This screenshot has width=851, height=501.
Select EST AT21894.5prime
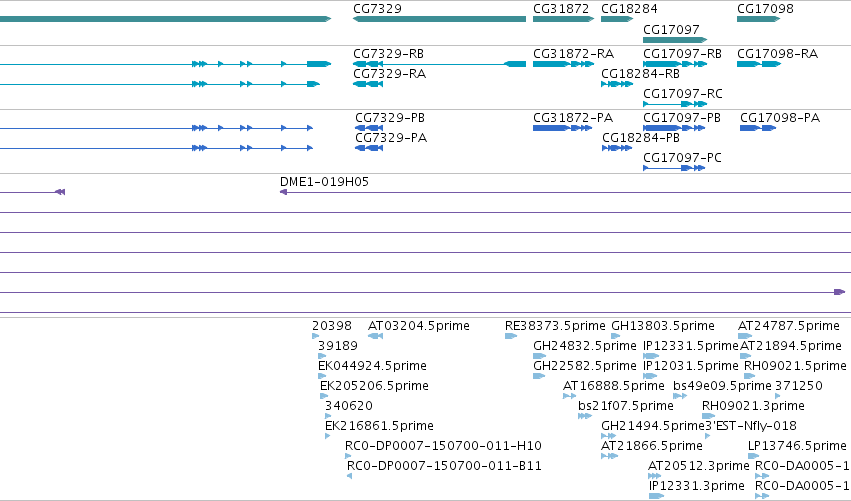pos(746,356)
